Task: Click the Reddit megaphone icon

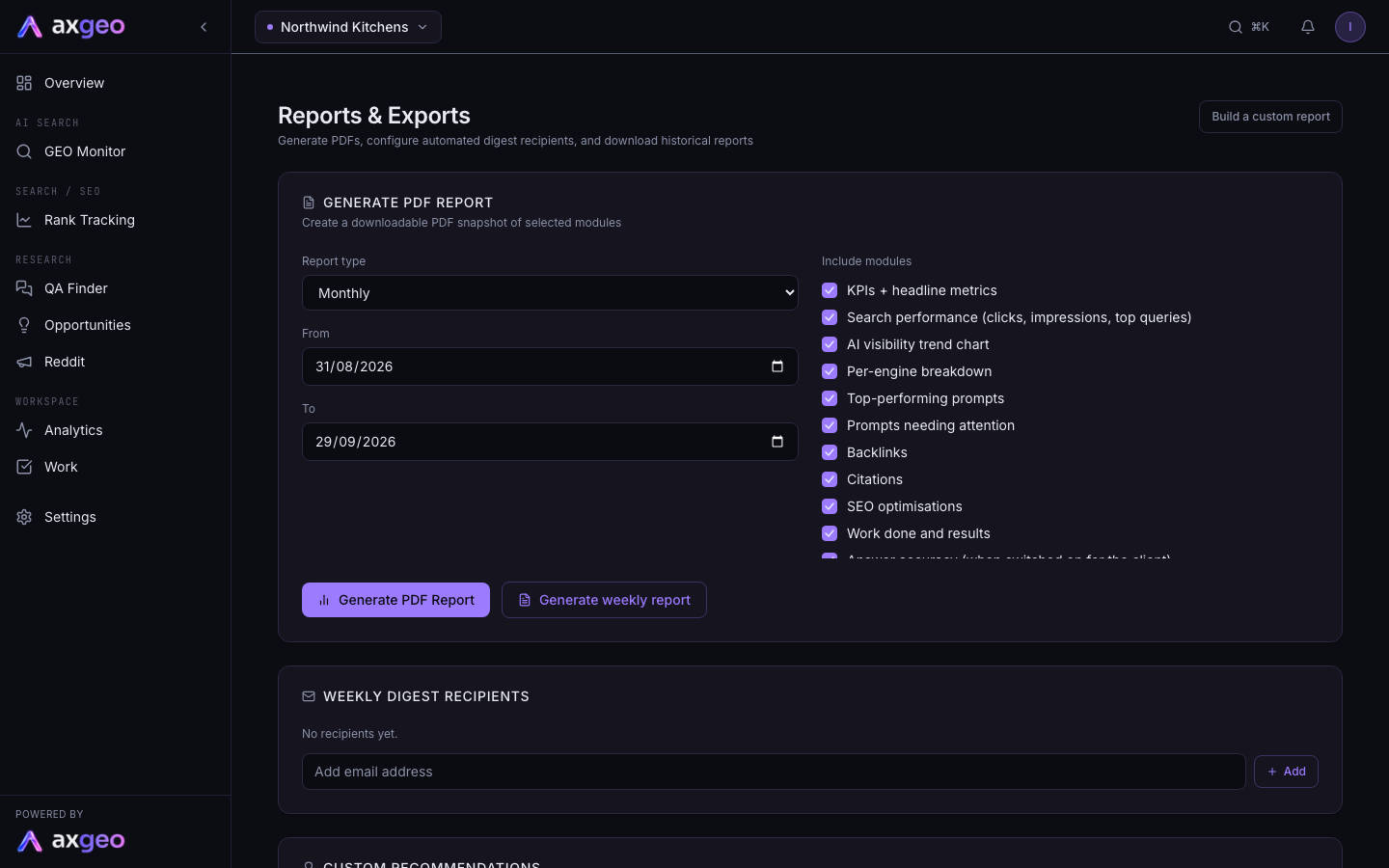Action: [24, 362]
